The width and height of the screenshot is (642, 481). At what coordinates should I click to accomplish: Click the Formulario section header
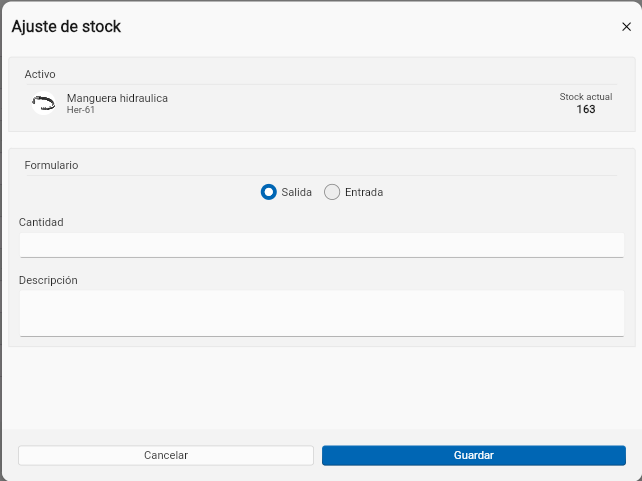coord(51,165)
